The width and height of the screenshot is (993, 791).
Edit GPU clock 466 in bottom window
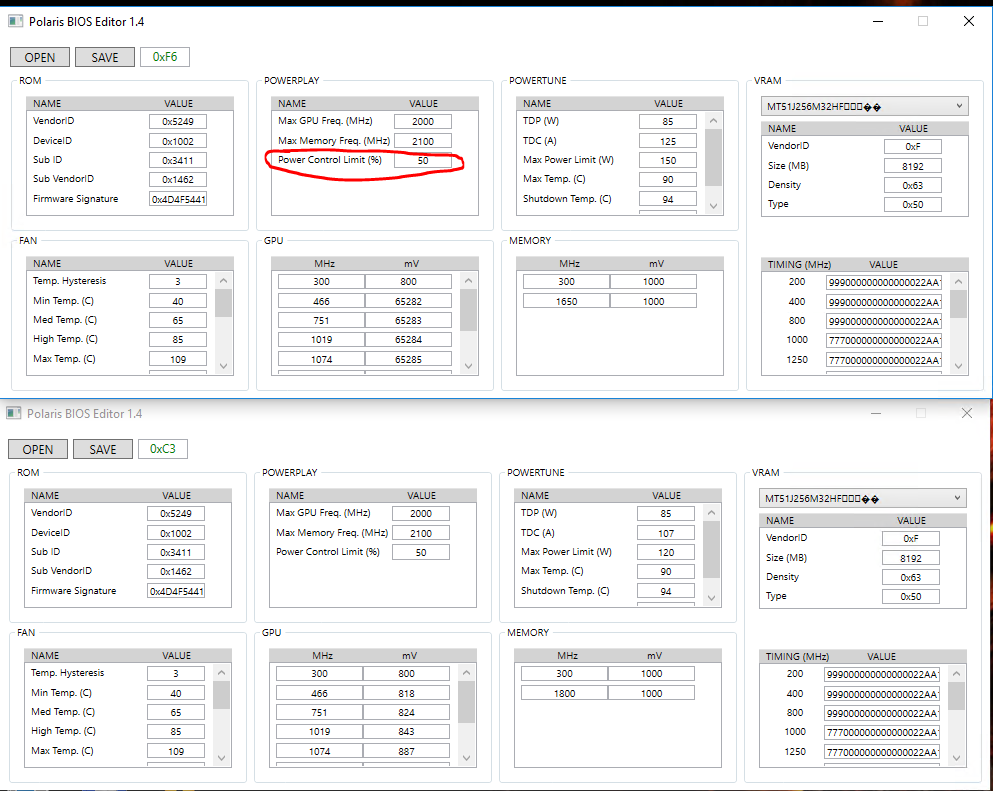[x=320, y=693]
